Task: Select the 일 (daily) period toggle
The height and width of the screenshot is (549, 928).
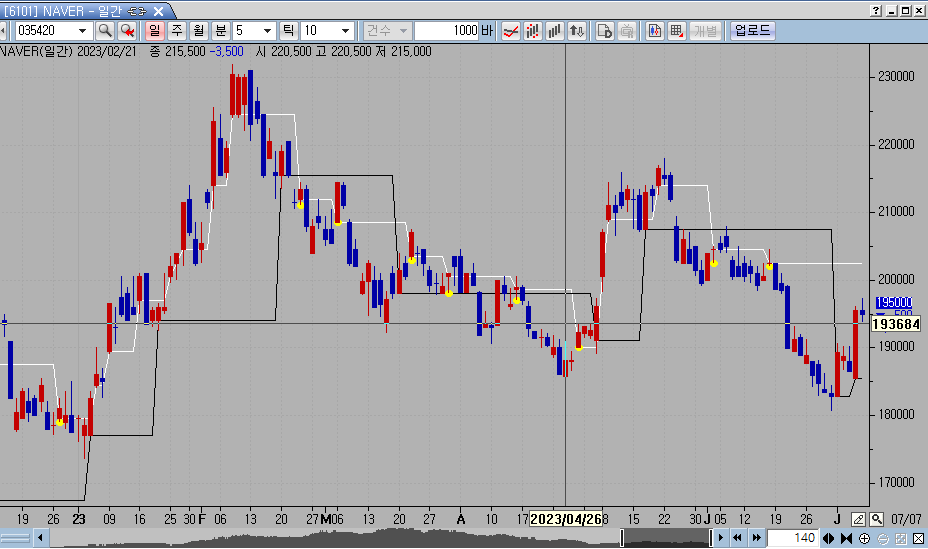Action: [155, 31]
